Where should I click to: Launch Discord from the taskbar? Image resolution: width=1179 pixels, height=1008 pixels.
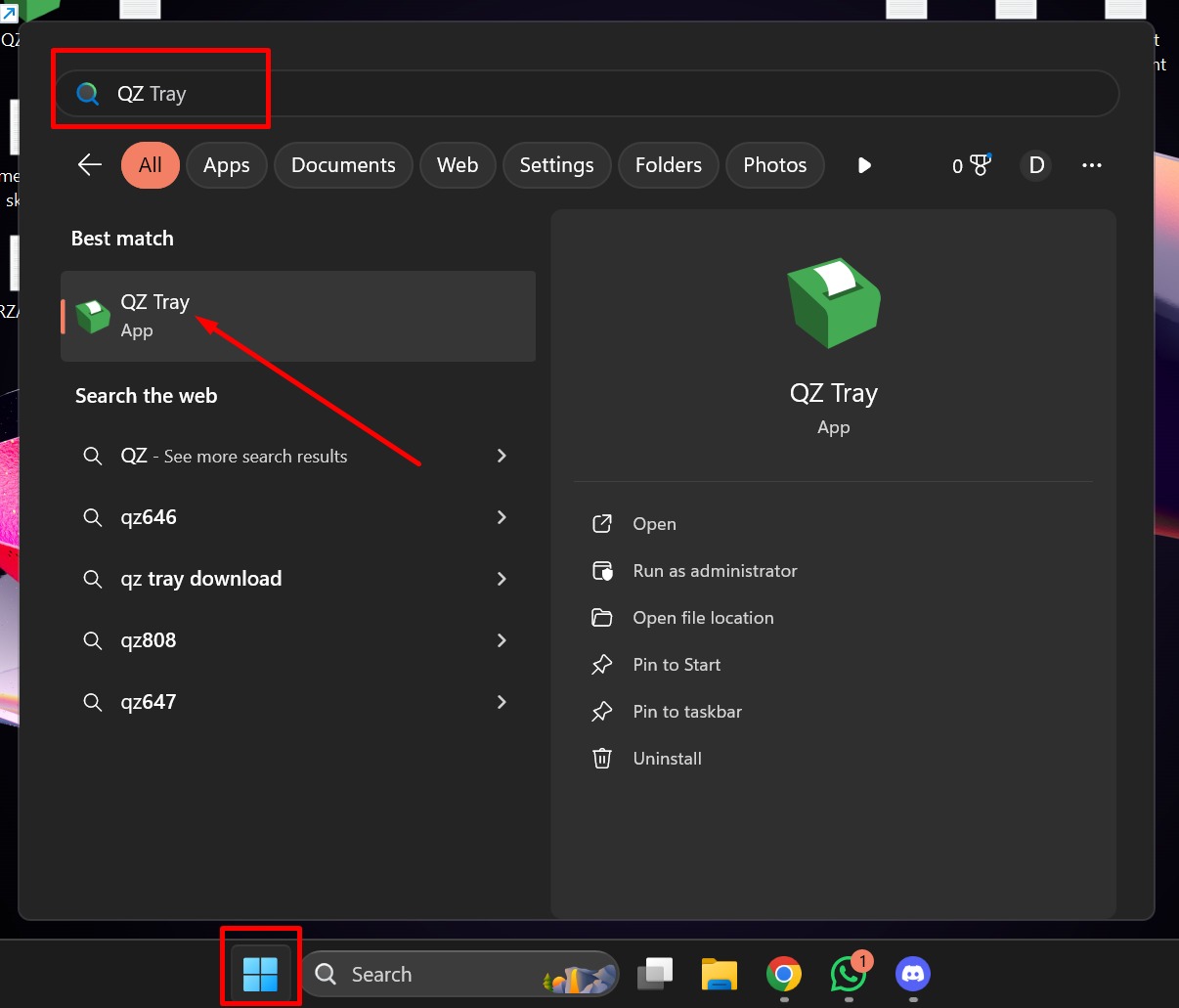click(x=913, y=974)
